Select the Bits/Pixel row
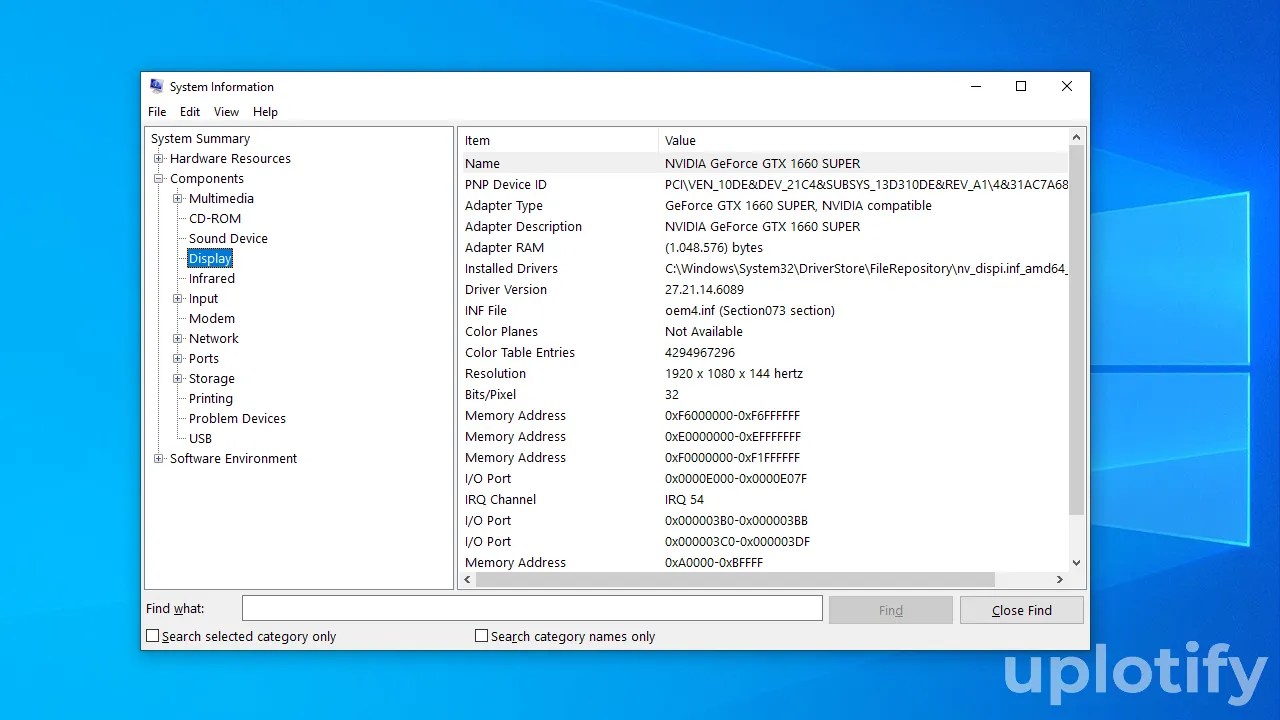The width and height of the screenshot is (1280, 720). (764, 394)
